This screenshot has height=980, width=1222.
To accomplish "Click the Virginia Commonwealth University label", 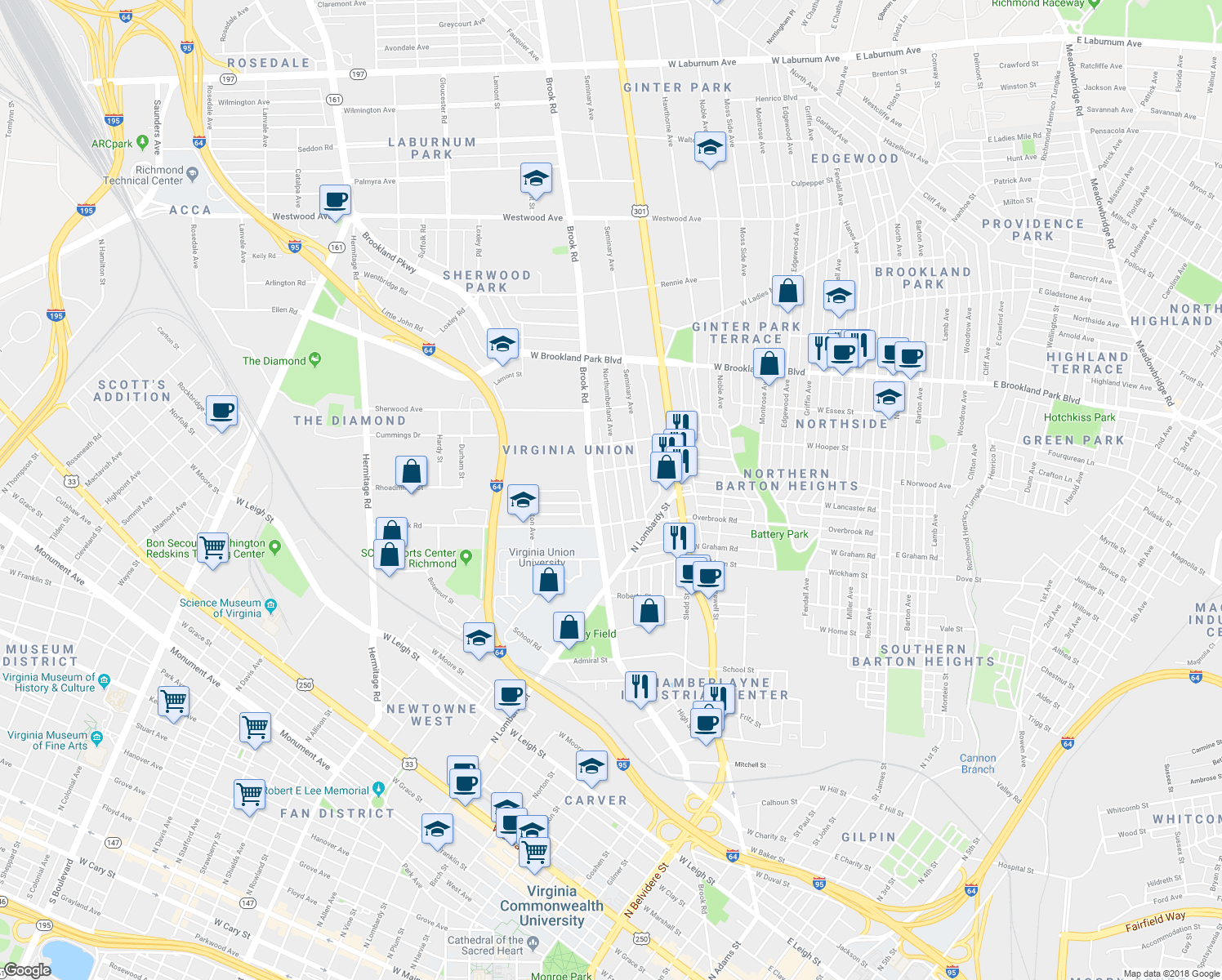I will click(x=552, y=906).
